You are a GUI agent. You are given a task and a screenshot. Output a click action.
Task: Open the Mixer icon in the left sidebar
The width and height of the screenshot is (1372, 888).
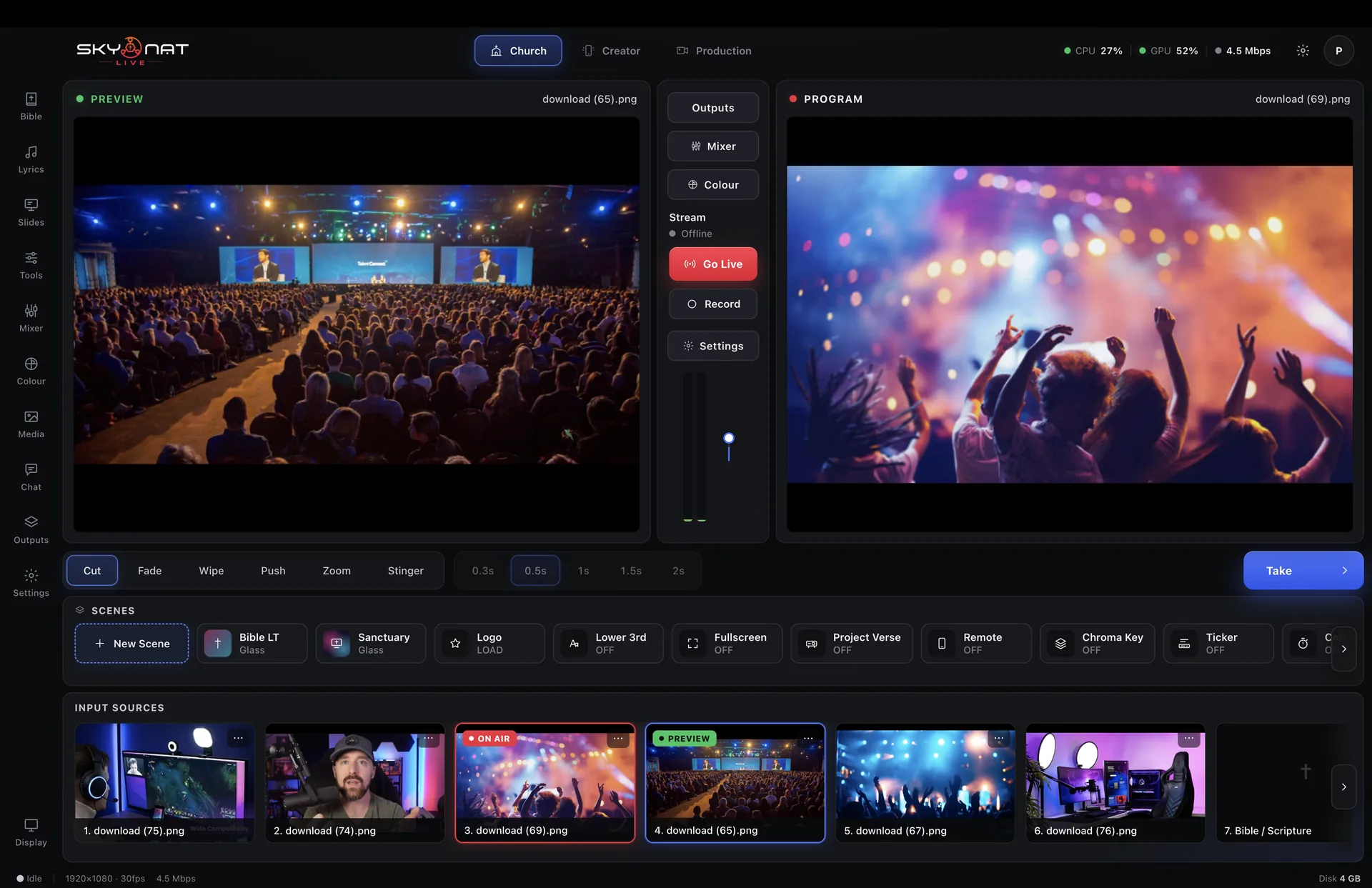point(31,318)
